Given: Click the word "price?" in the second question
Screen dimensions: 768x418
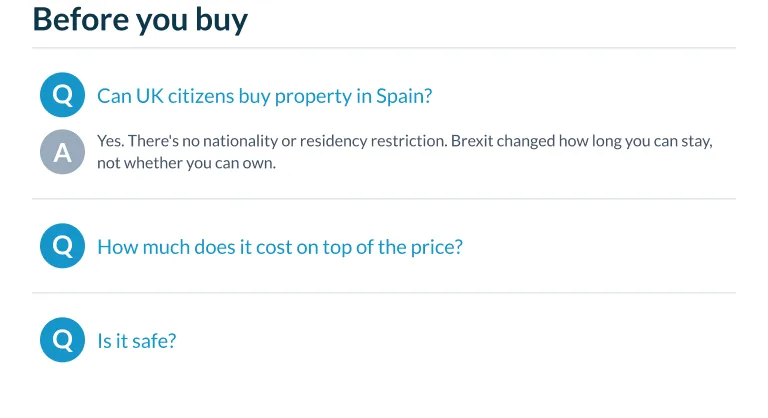Looking at the screenshot, I should click(436, 248).
